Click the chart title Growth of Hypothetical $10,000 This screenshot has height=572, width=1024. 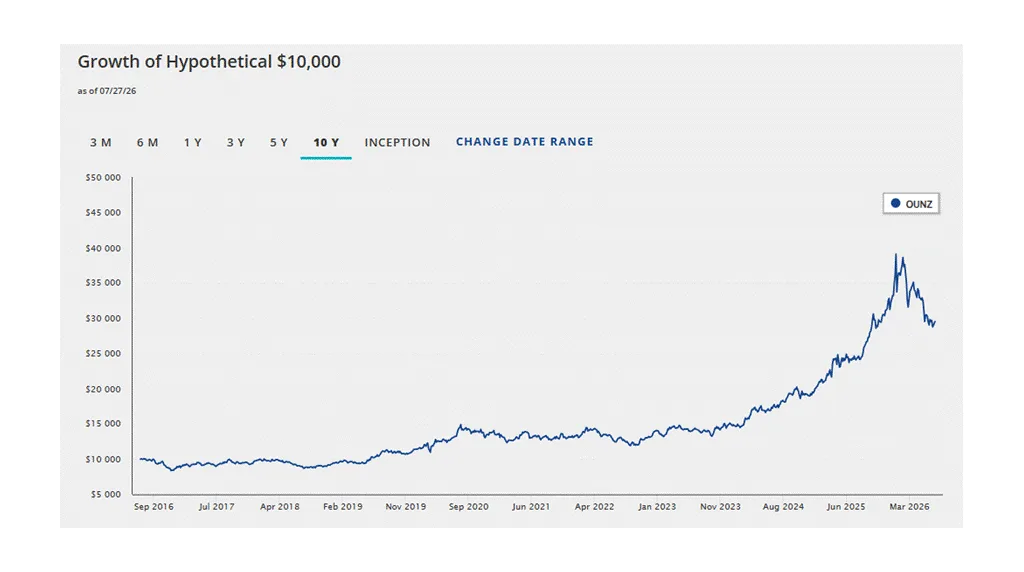pyautogui.click(x=209, y=61)
